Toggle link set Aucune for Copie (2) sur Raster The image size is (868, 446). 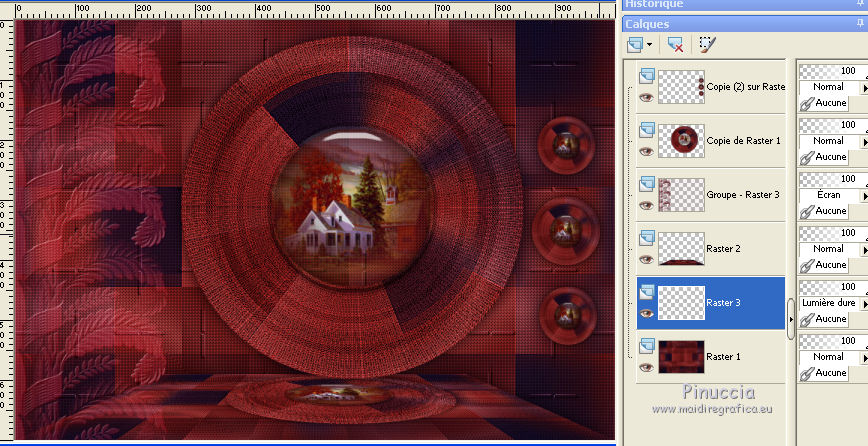coord(824,103)
